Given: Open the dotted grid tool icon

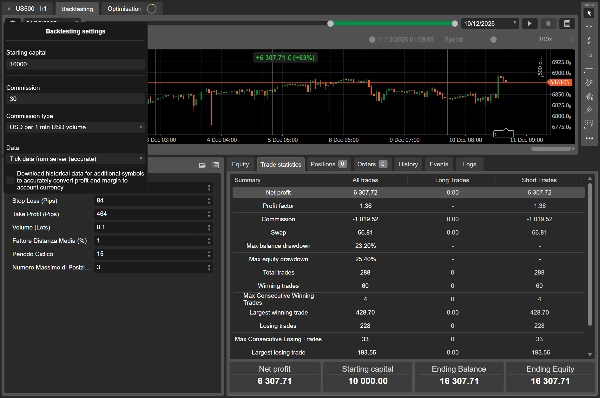Looking at the screenshot, I should (589, 124).
